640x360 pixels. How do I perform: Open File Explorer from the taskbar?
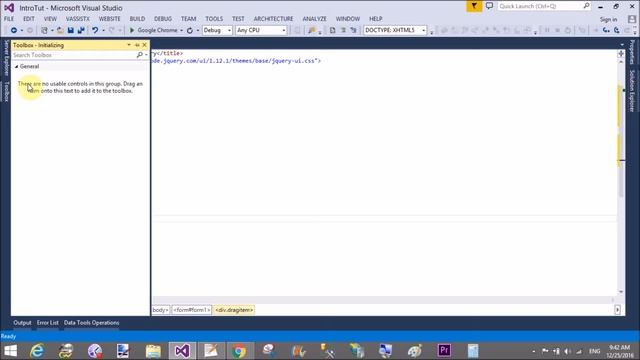(153, 351)
